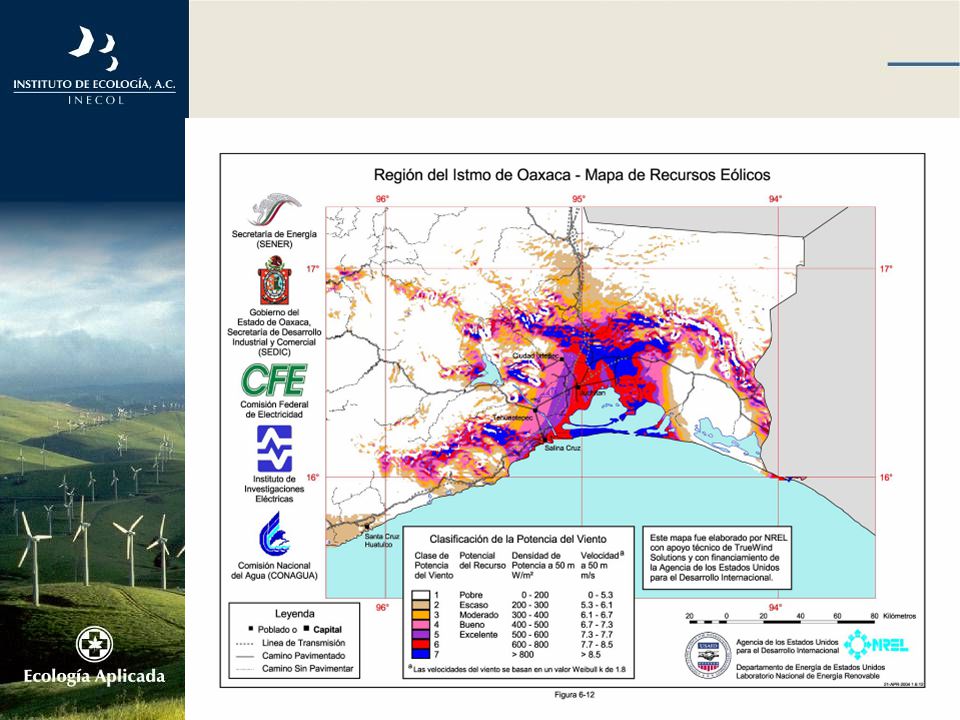Click the 'Pobre' resource potential label
Viewport: 960px width, 720px height.
coord(471,594)
